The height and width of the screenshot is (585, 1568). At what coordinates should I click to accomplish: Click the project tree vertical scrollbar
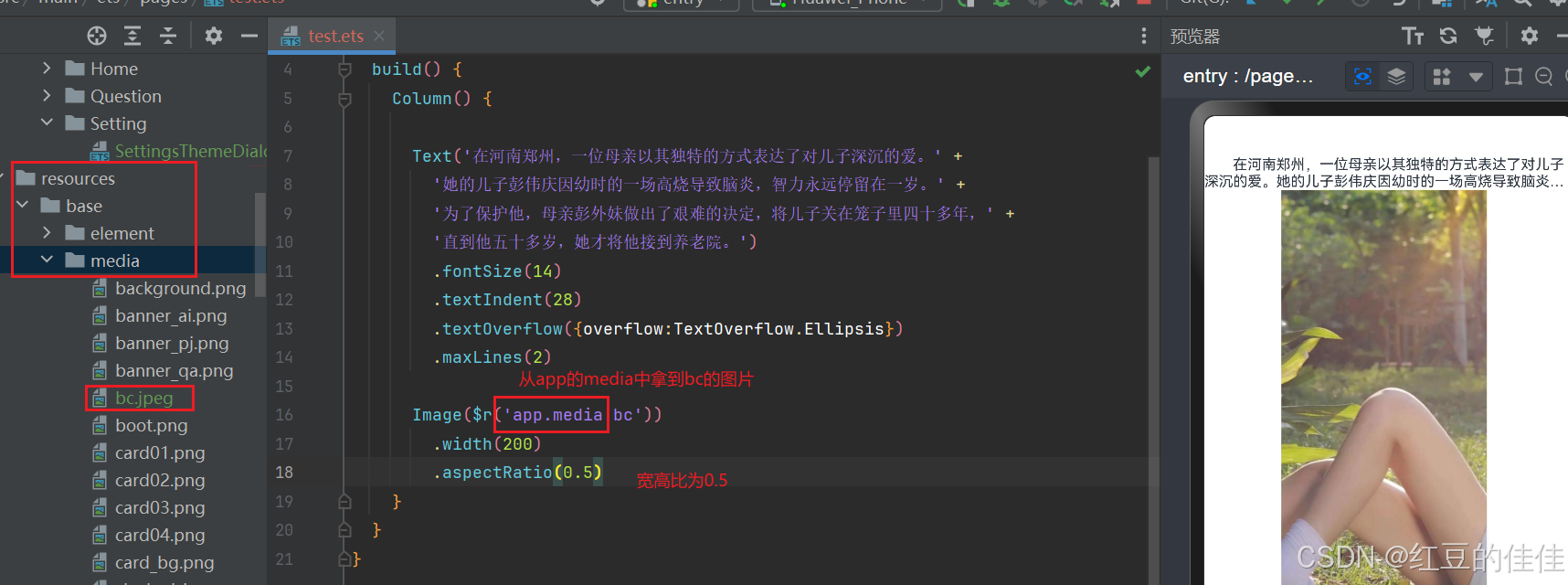pos(260,244)
